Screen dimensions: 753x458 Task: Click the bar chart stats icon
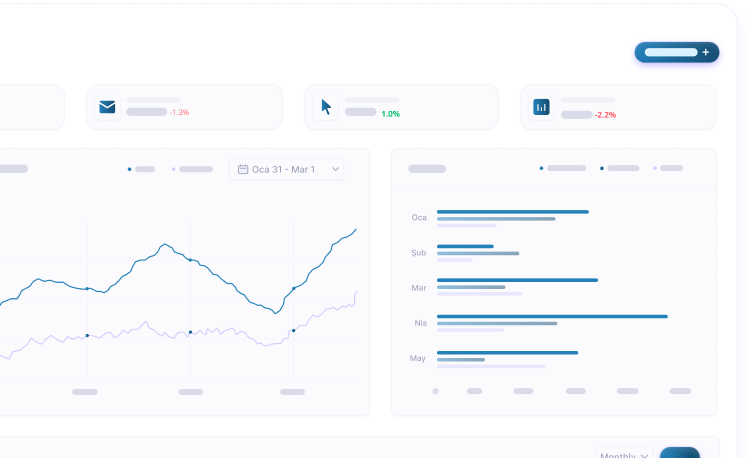coord(541,107)
